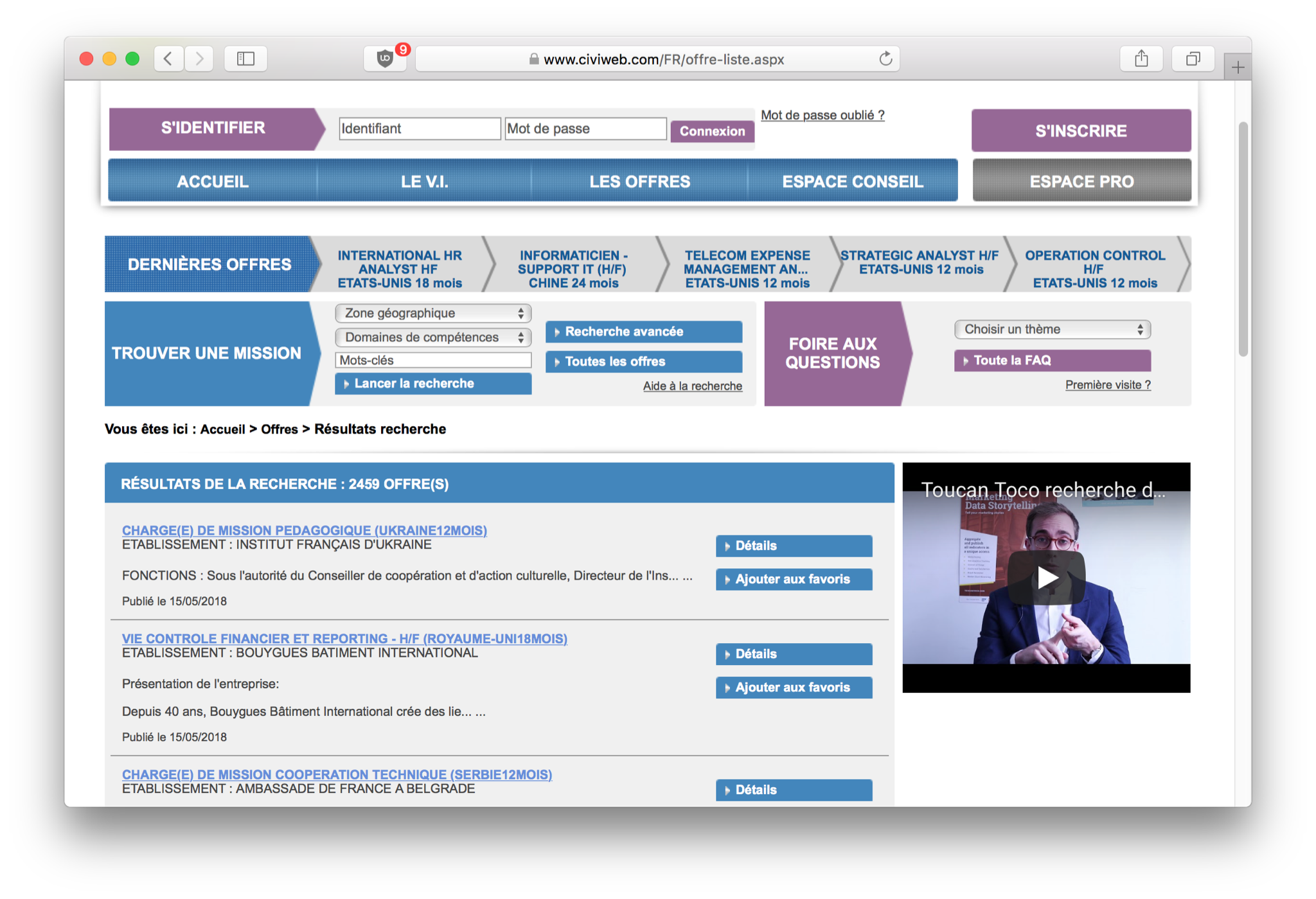Open the LE V.I. menu tab

tap(425, 181)
